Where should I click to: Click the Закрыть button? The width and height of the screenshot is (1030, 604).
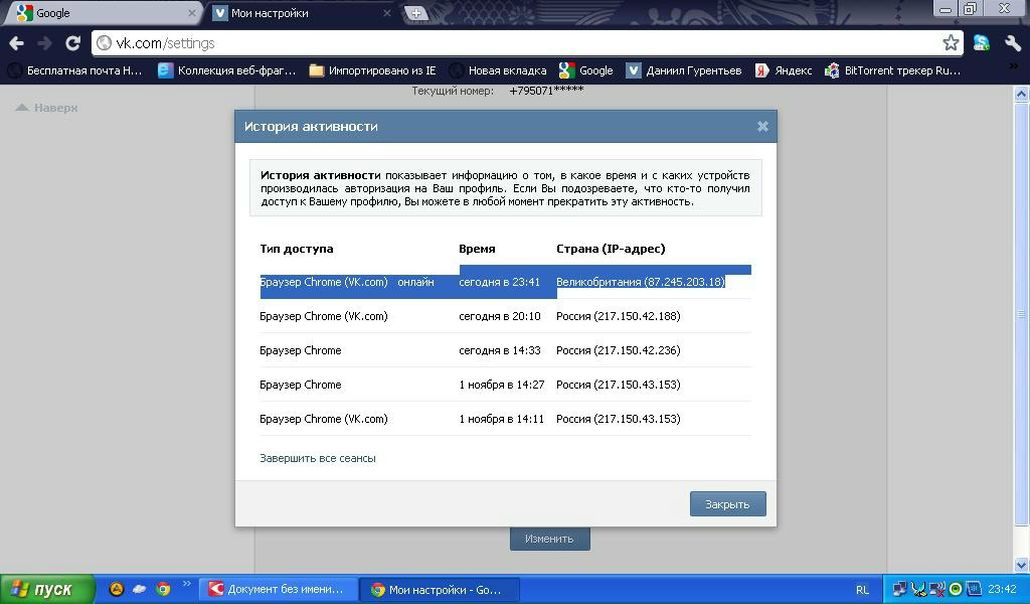click(x=727, y=504)
